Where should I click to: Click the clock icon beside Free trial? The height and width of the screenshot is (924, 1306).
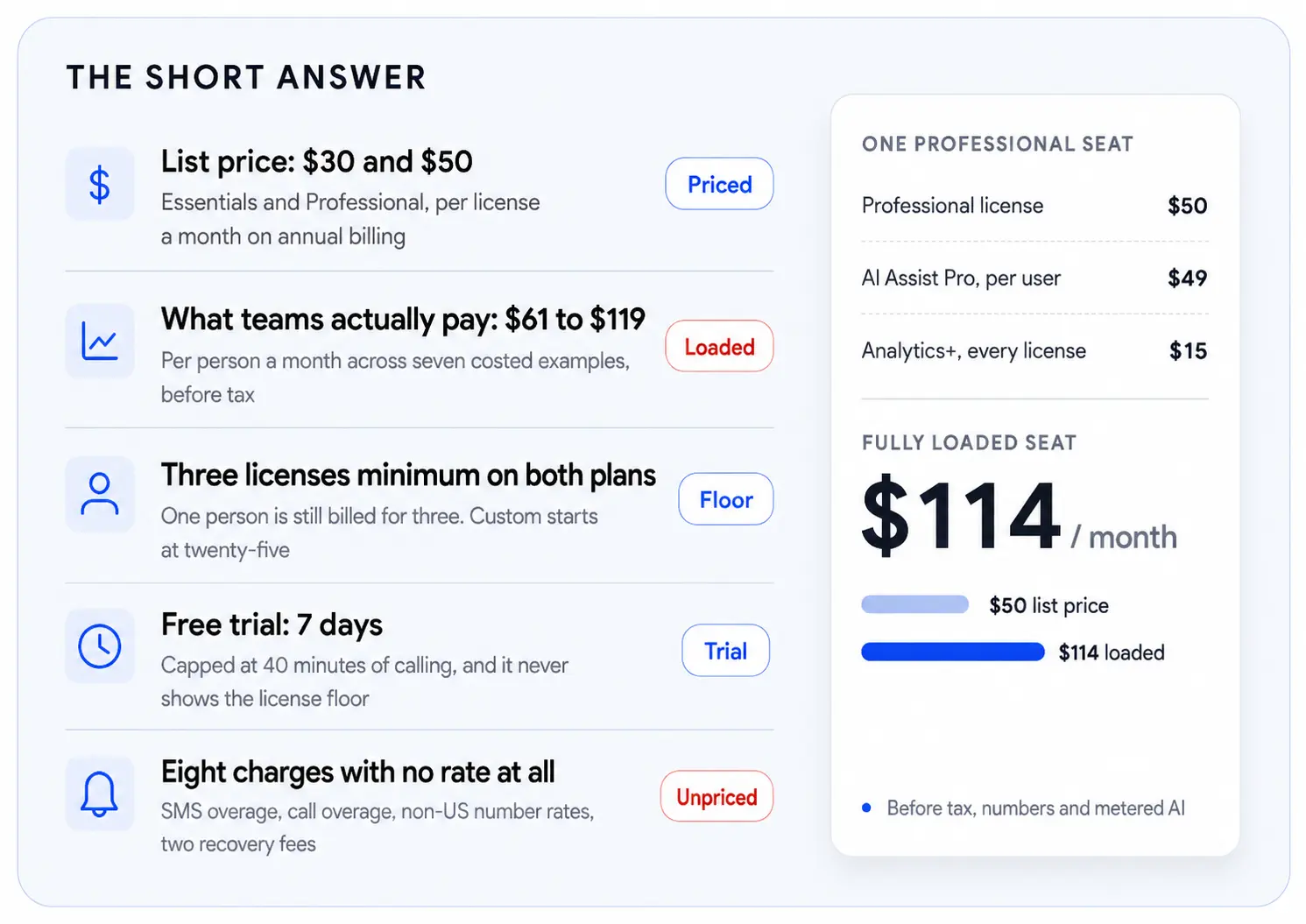coord(100,646)
